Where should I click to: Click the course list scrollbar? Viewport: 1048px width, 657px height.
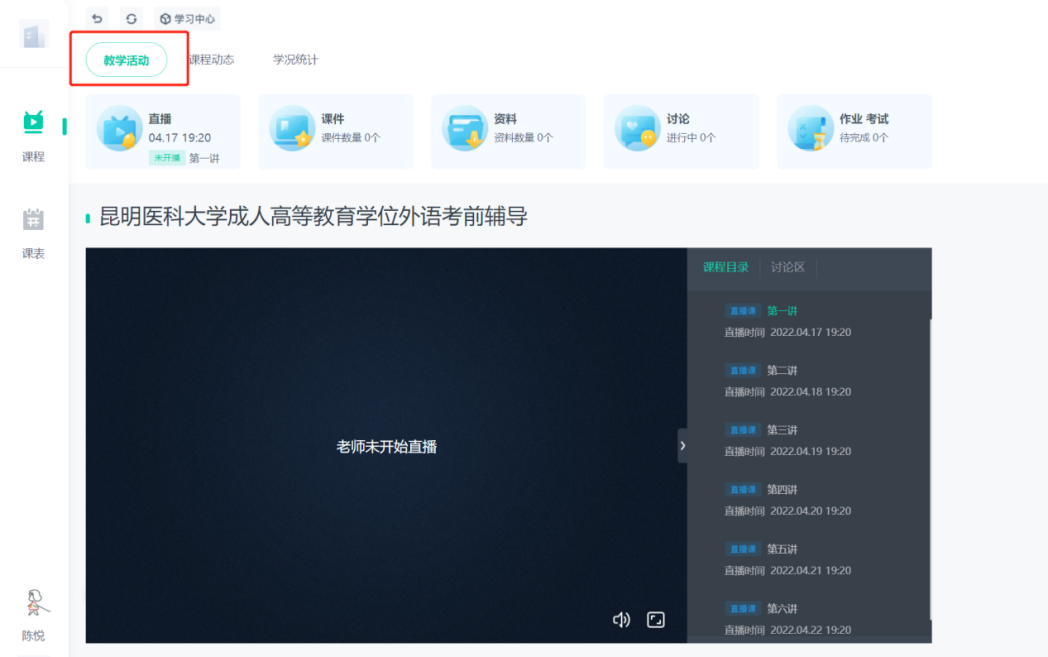coord(930,469)
